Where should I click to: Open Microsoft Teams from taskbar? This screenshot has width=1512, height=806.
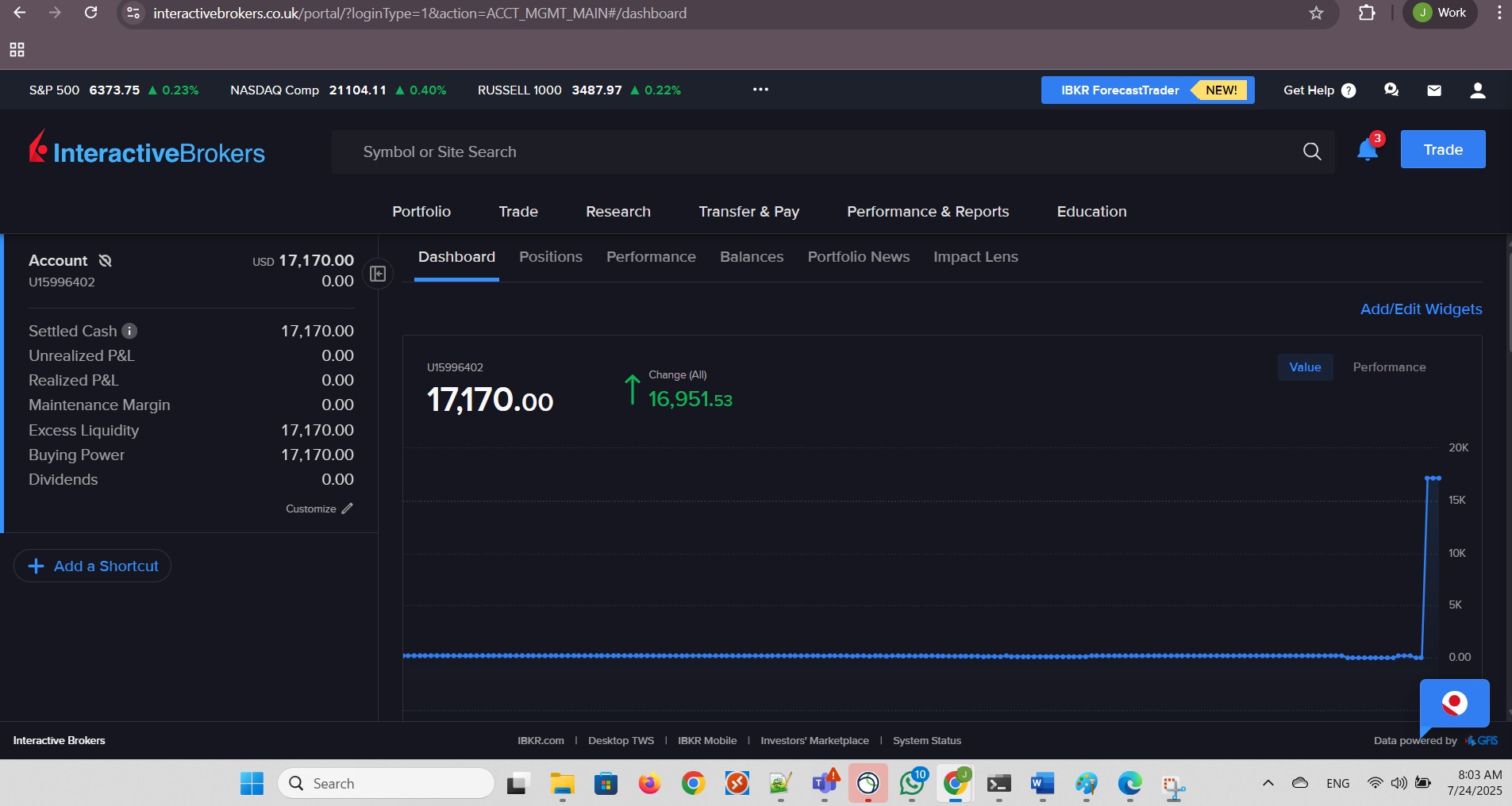pos(825,784)
